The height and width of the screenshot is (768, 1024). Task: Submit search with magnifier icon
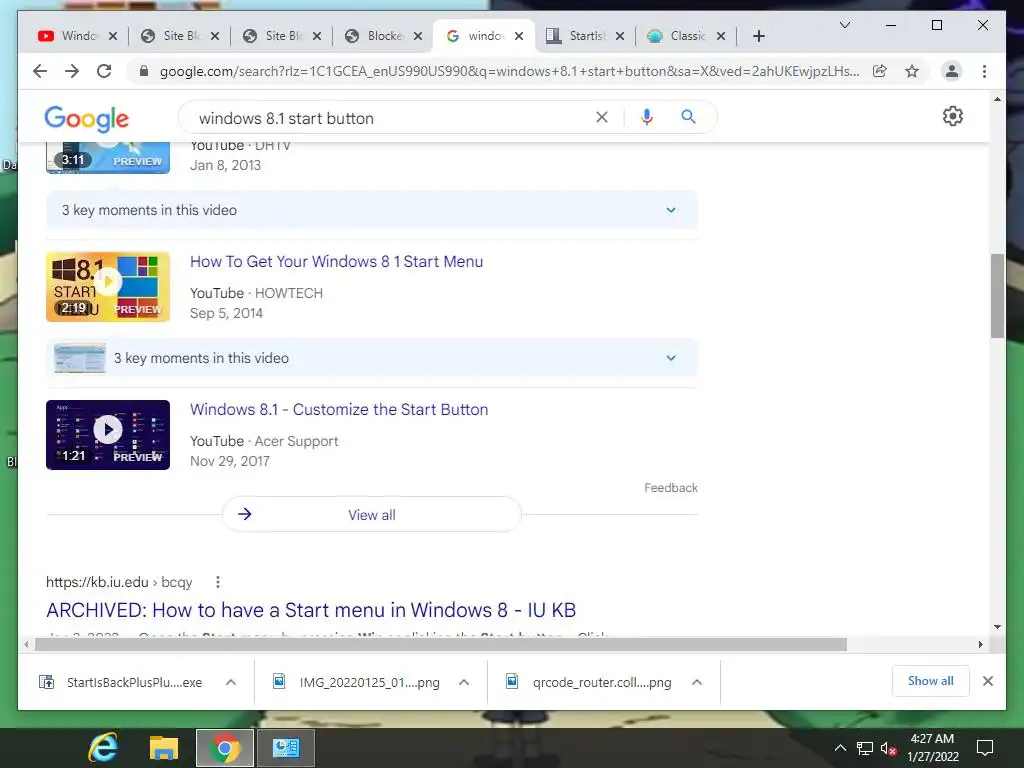click(688, 117)
